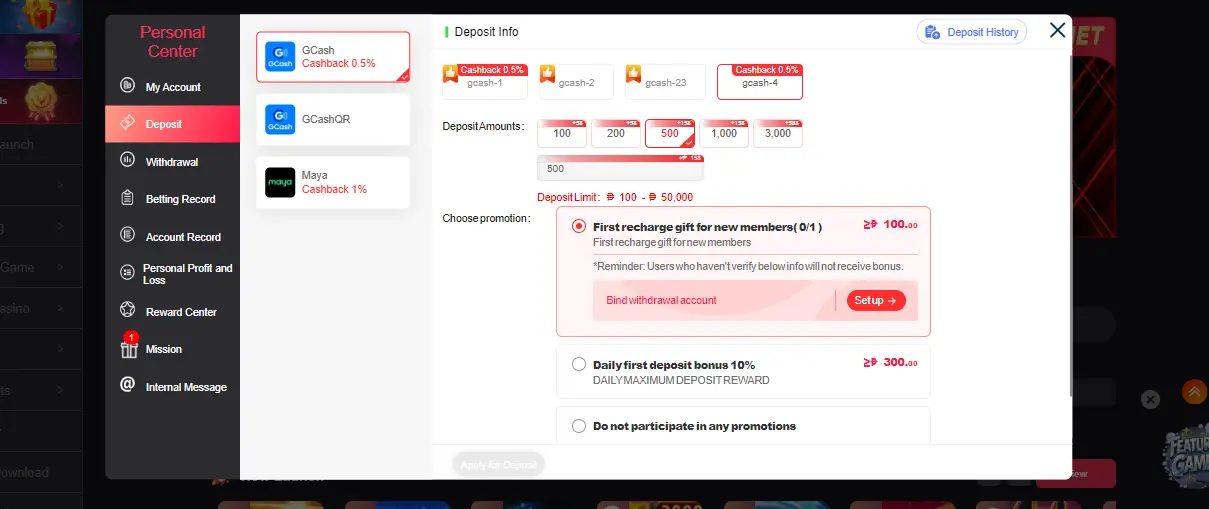Screen dimensions: 1209x509
Task: Open Personal Profit and Loss
Action: click(172, 274)
